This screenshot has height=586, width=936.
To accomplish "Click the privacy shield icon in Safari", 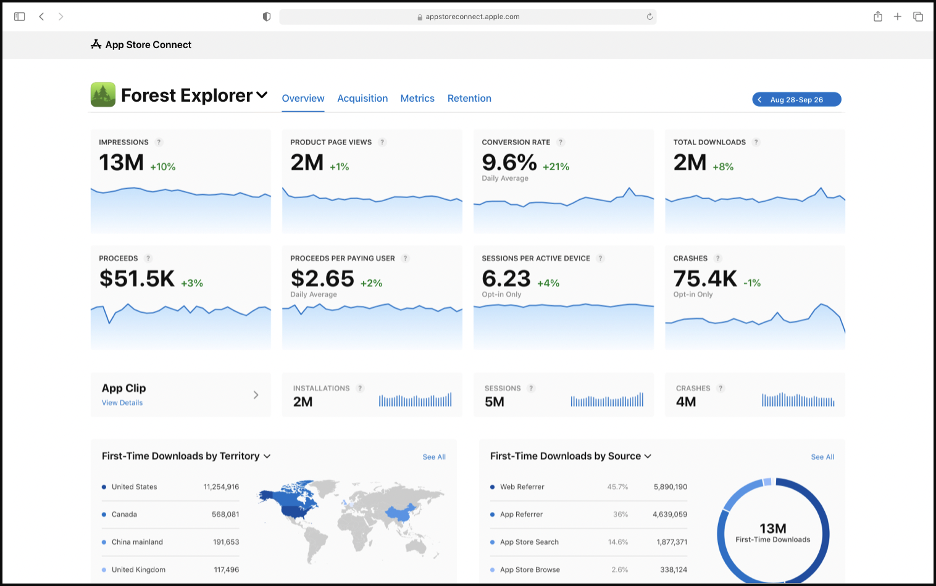I will pos(266,16).
